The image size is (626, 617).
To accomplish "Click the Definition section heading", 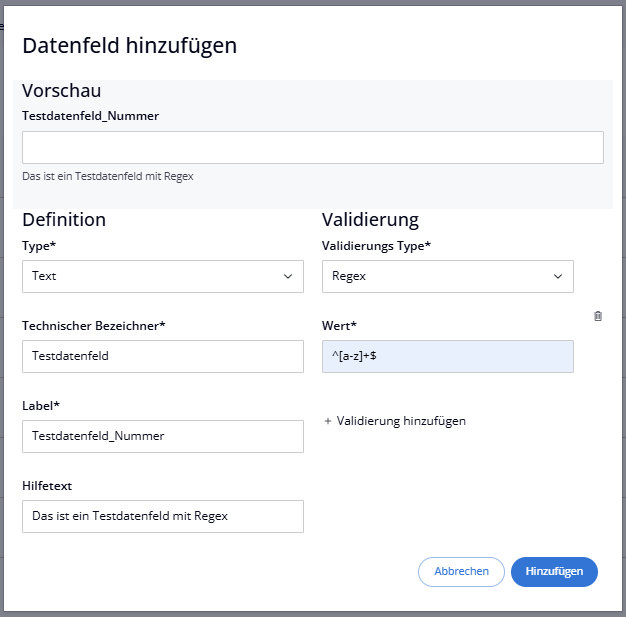I will click(64, 220).
